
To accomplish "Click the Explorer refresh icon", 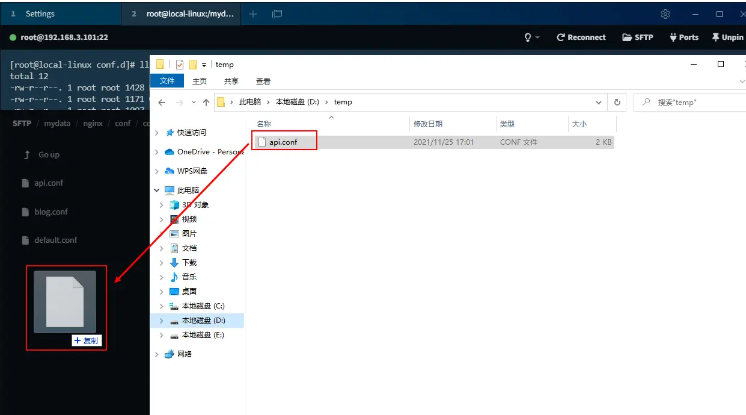I will click(x=617, y=102).
